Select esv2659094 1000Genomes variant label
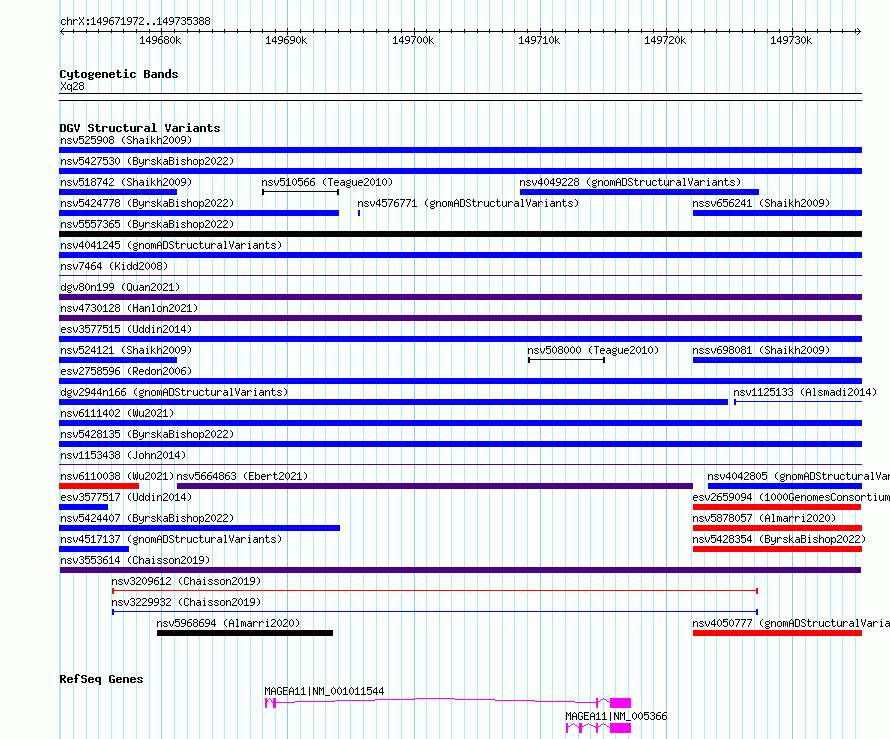The image size is (890, 739). click(x=791, y=497)
